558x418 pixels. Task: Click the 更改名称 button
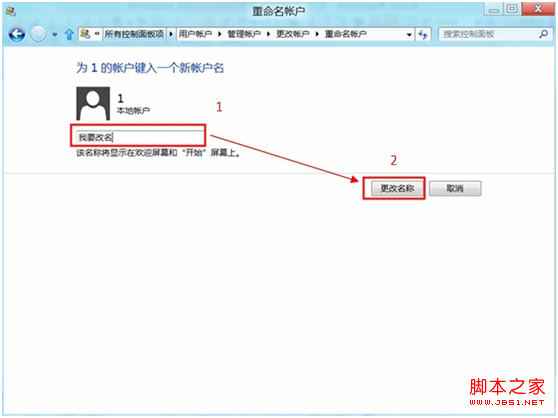(397, 189)
